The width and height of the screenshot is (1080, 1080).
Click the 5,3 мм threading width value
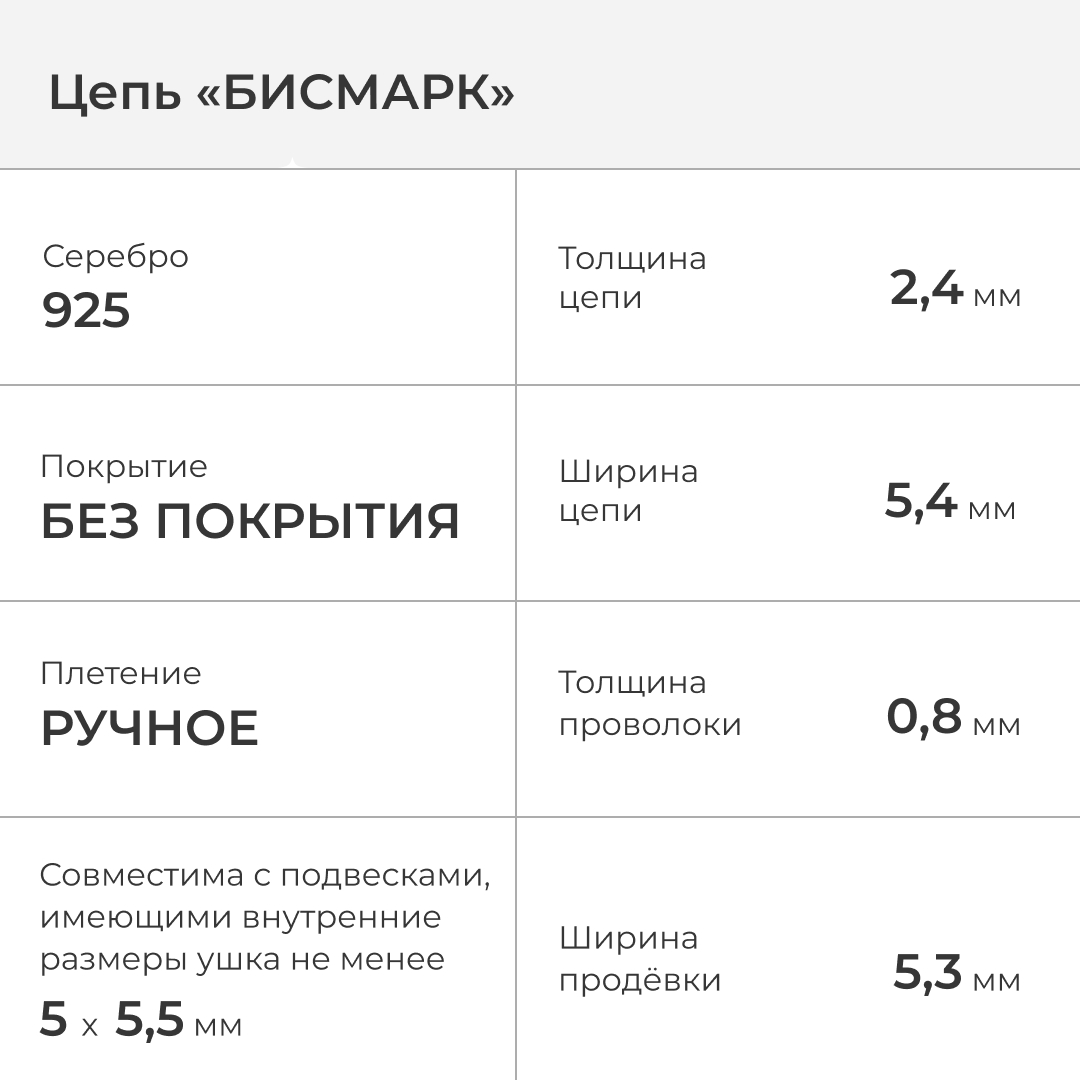coord(957,975)
